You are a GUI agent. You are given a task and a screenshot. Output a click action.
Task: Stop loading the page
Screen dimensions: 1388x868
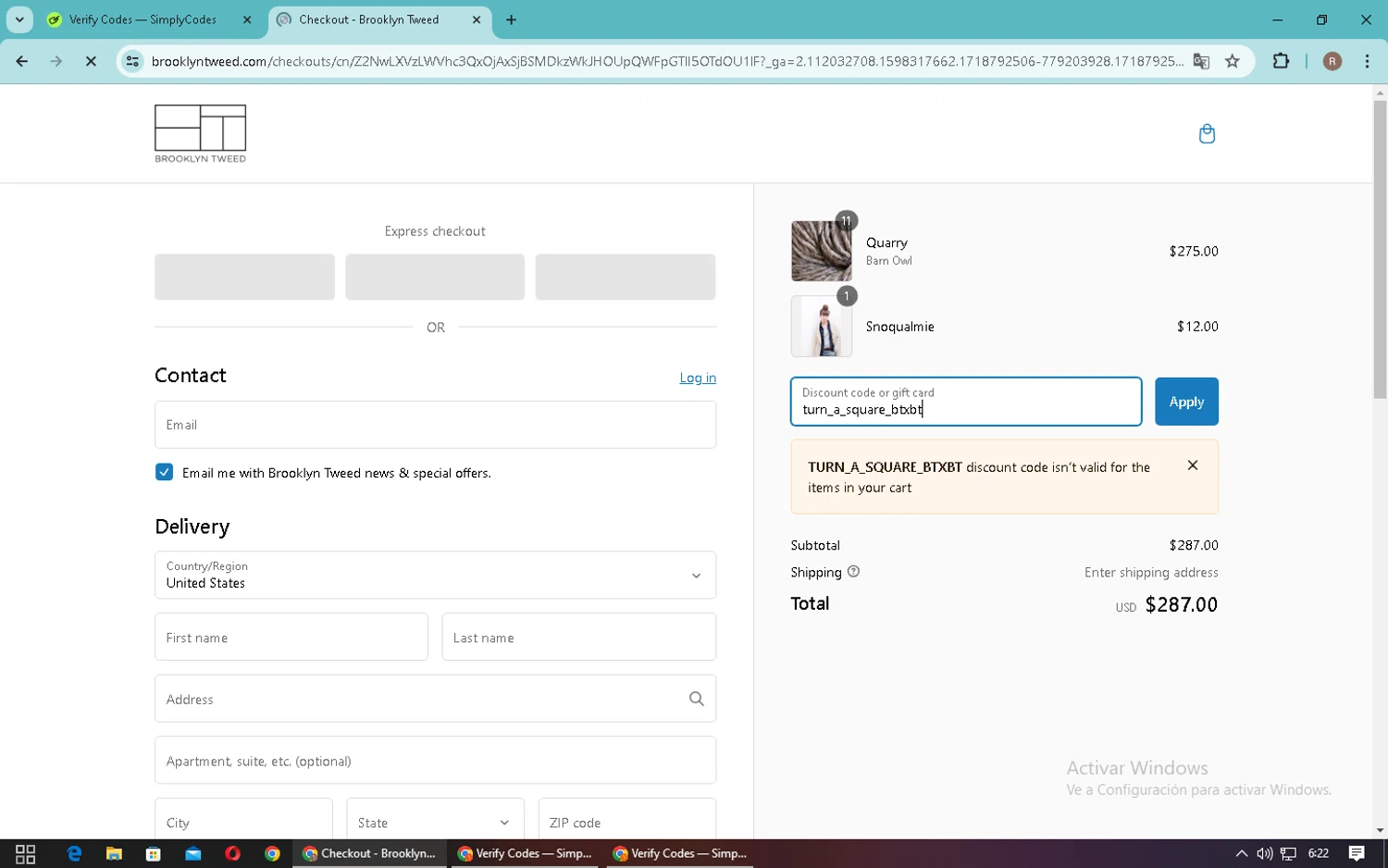[x=91, y=61]
